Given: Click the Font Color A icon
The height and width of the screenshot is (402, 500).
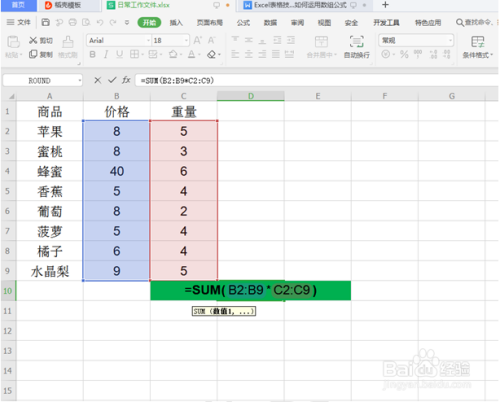Looking at the screenshot, I should (191, 54).
